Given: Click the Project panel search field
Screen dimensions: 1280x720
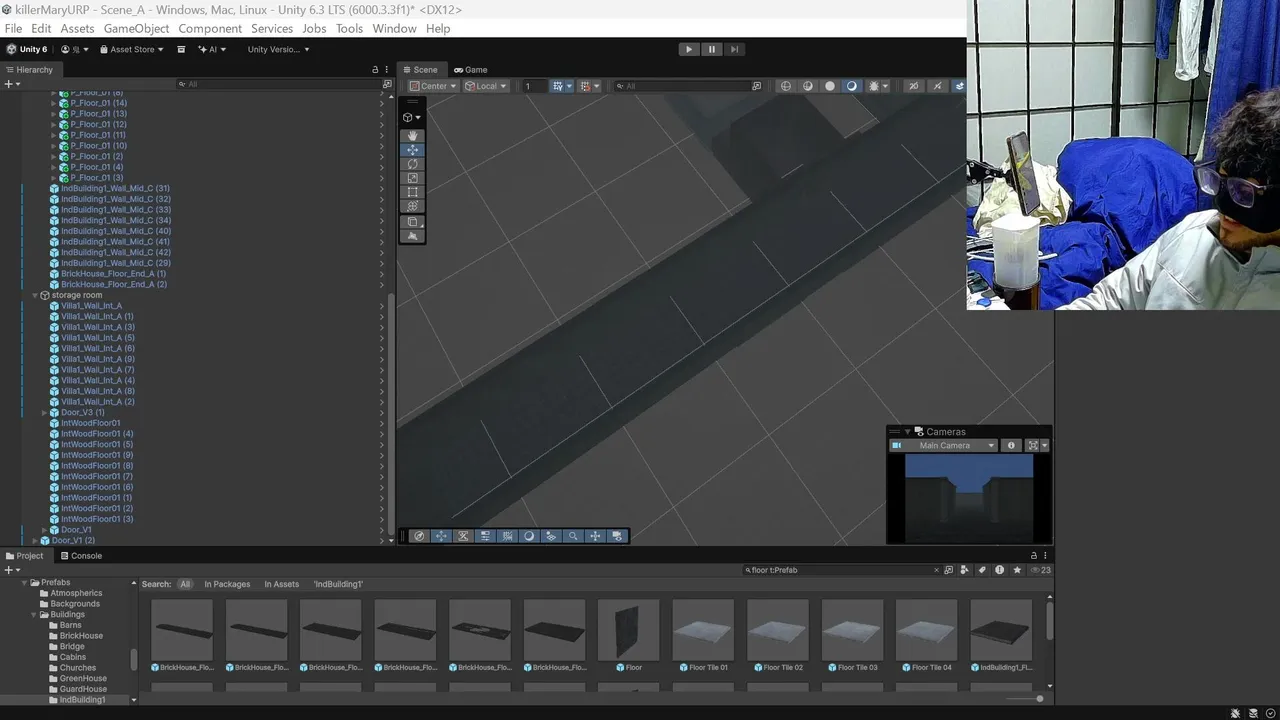Looking at the screenshot, I should coord(840,570).
